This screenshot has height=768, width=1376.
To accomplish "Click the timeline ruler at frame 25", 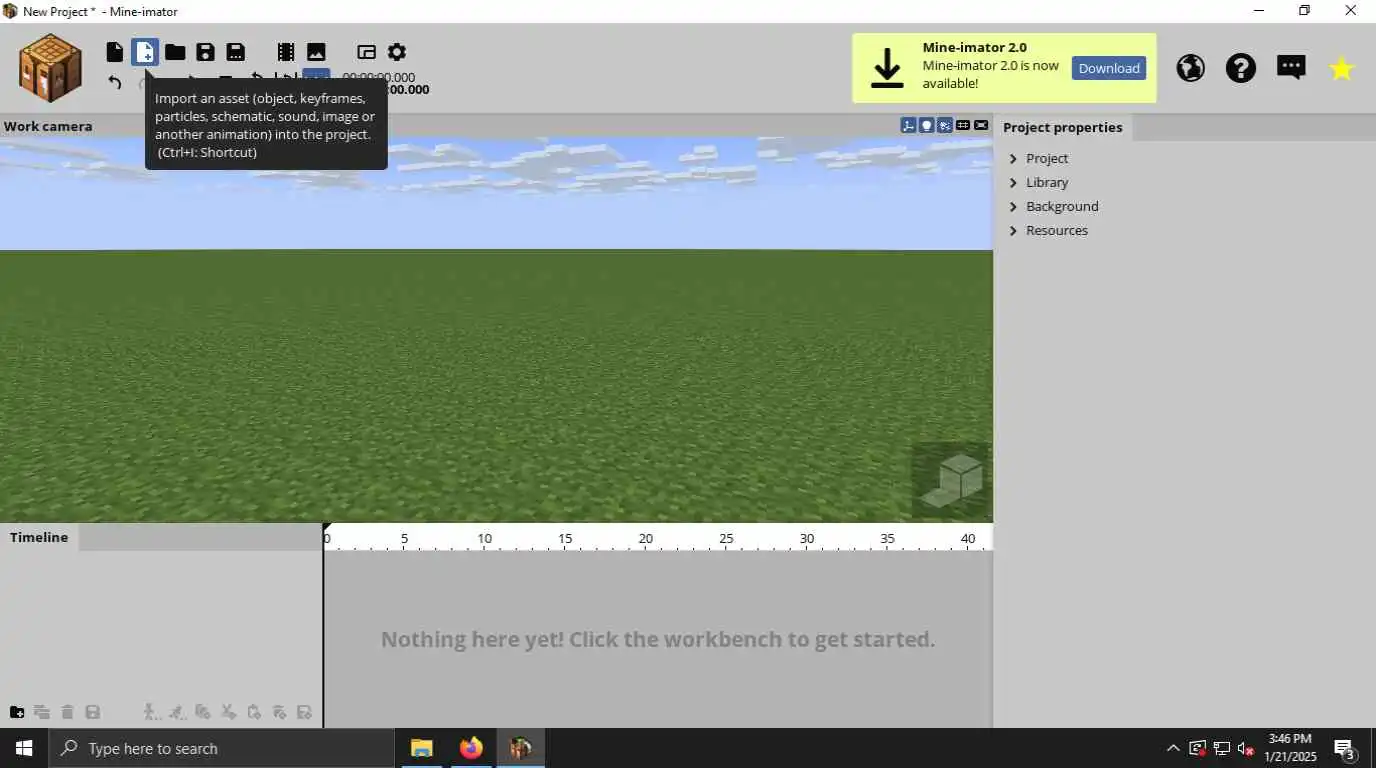I will point(726,539).
